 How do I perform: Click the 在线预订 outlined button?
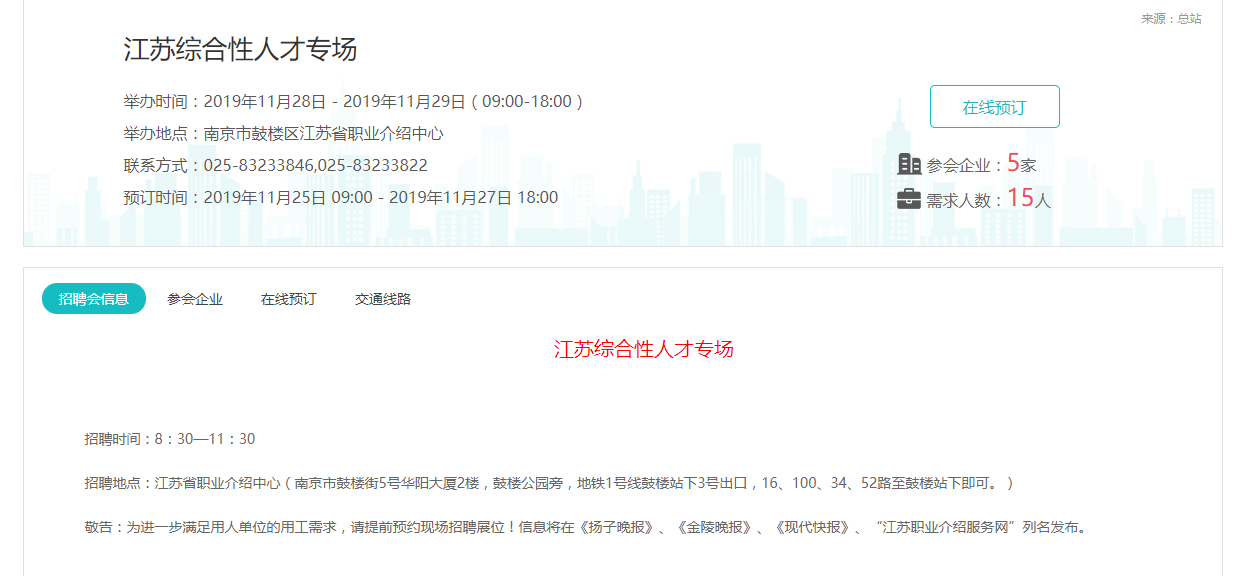click(994, 107)
